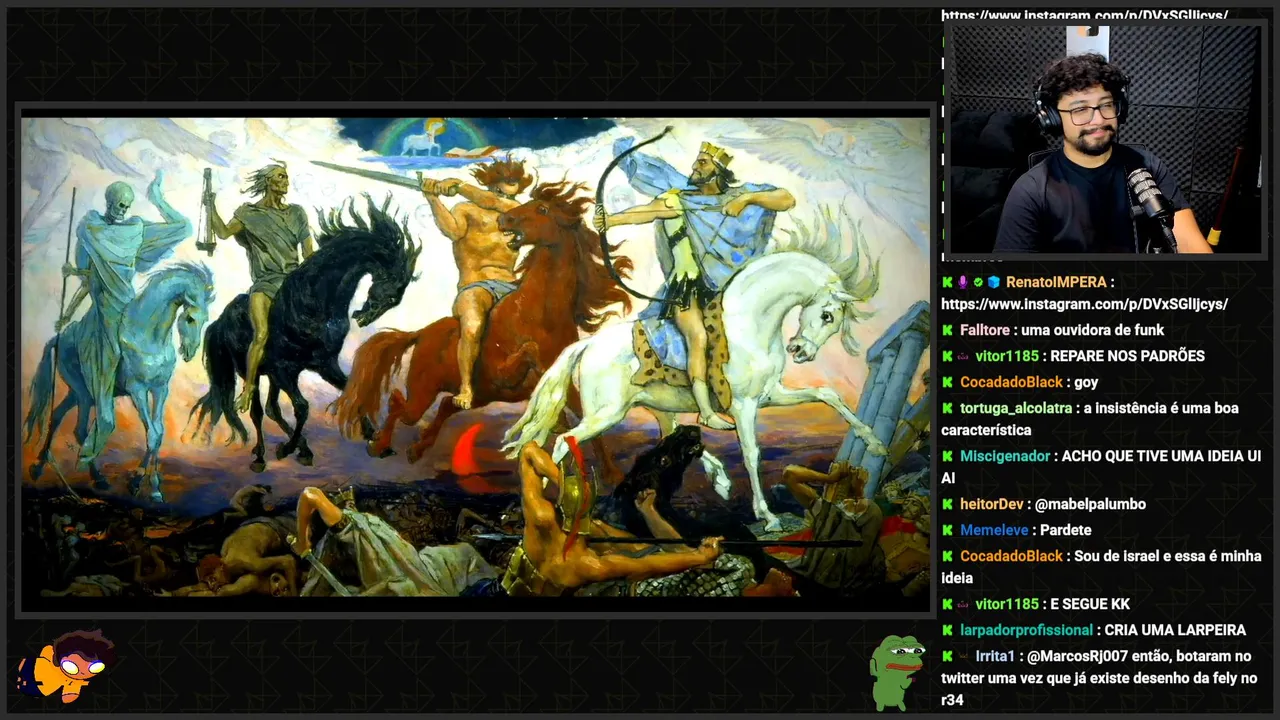Click the purple microphone badge of RenatoIMPERA
This screenshot has width=1280, height=720.
point(963,282)
